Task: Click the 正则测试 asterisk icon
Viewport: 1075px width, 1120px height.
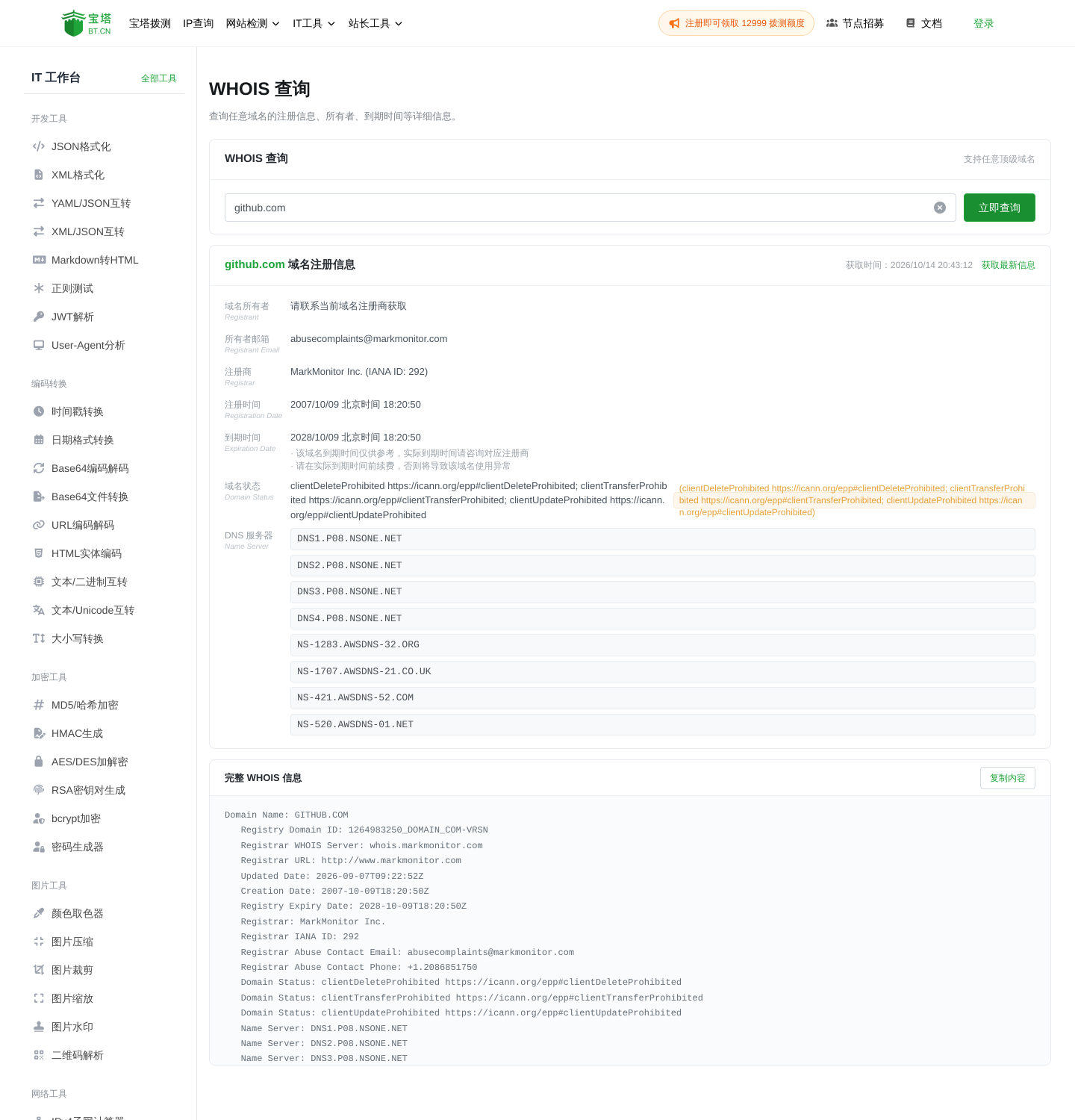Action: [39, 288]
